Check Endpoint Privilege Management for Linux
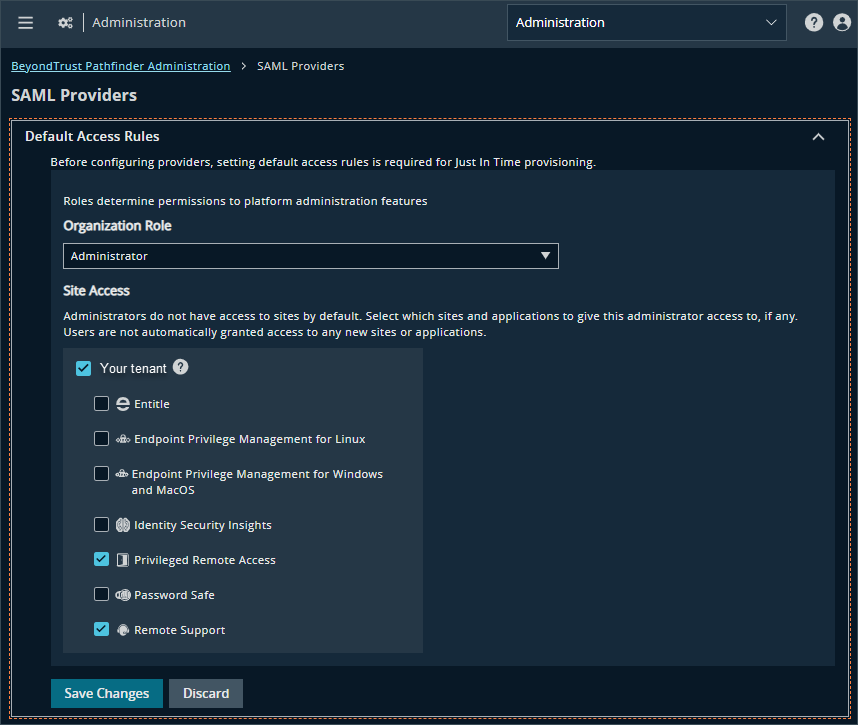The image size is (858, 725). 101,438
